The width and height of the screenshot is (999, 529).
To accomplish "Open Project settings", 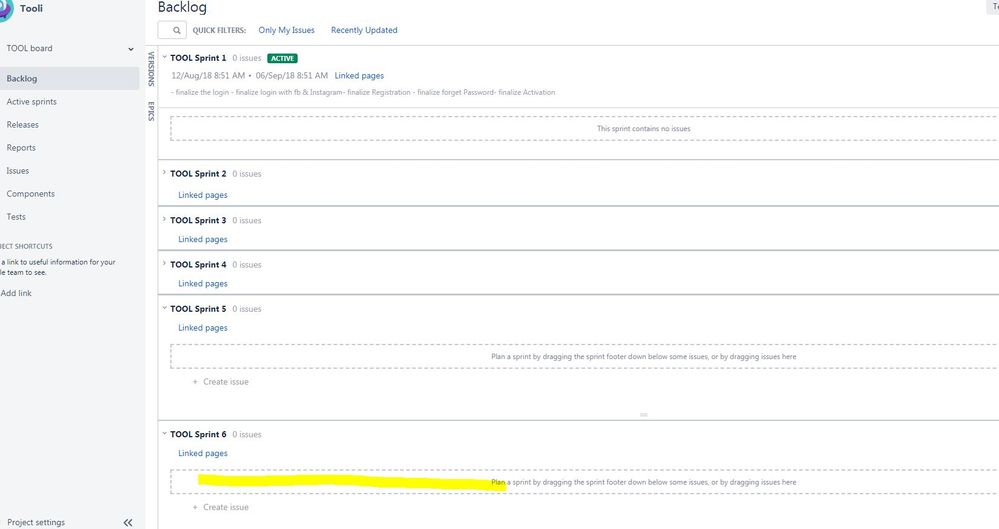I will tap(36, 522).
